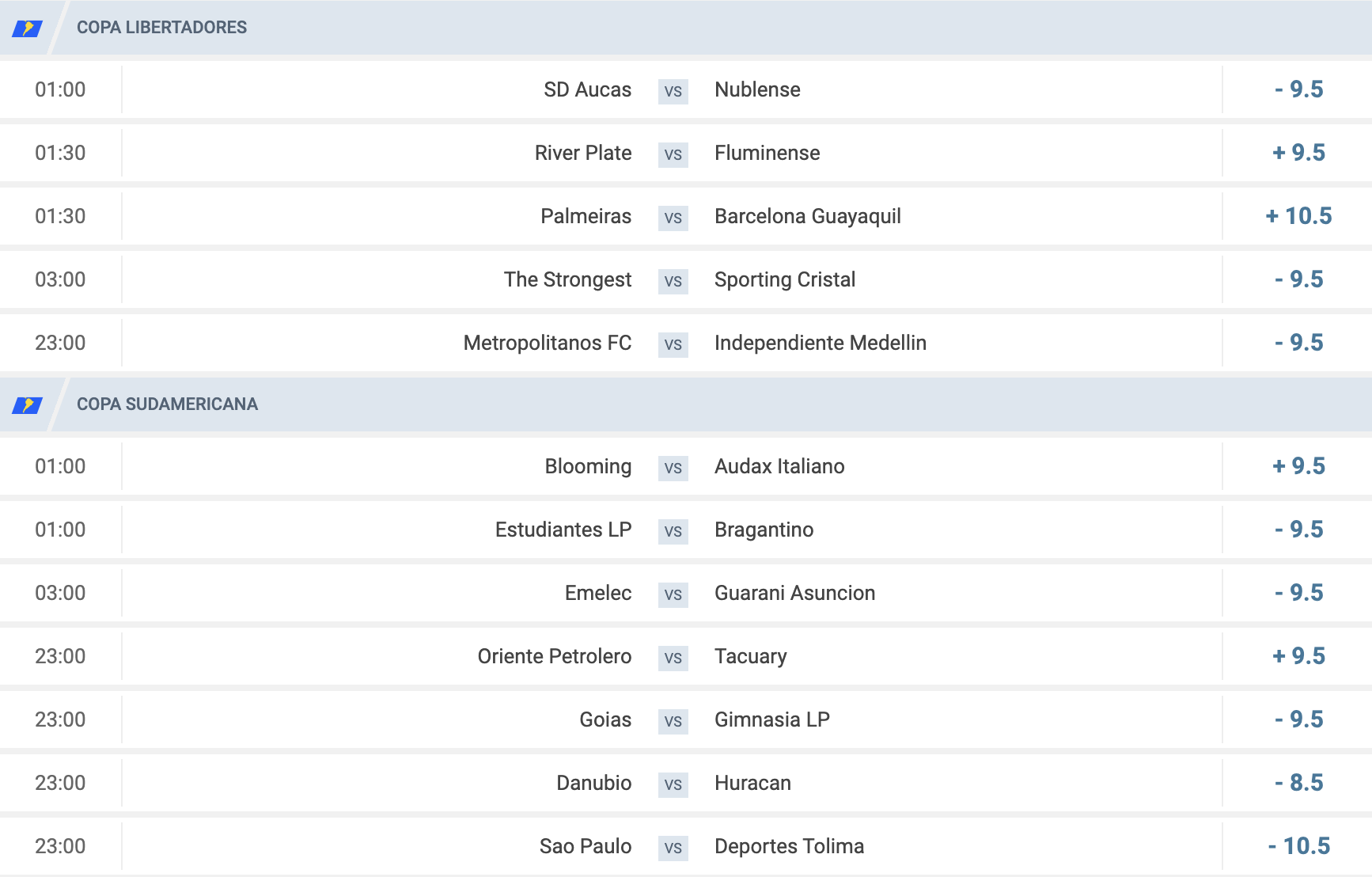The image size is (1372, 877).
Task: Select the -10.5 value for Sao Paulo match
Action: tap(1298, 846)
